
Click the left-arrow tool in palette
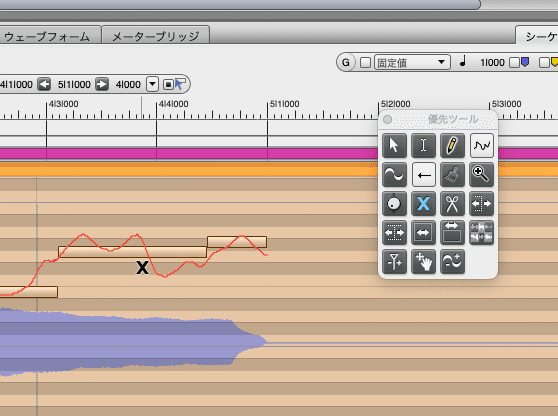423,175
